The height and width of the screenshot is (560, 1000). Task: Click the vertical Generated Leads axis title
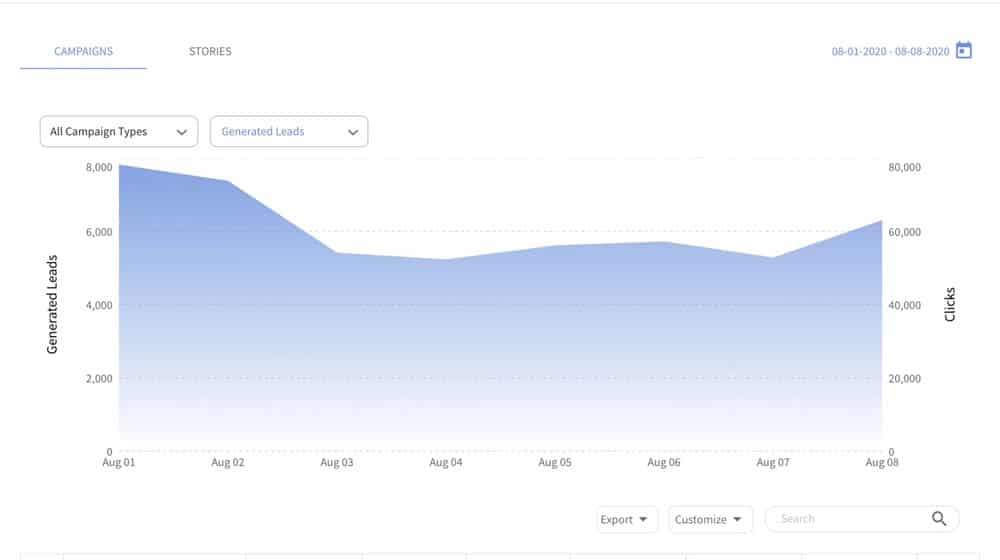(52, 305)
